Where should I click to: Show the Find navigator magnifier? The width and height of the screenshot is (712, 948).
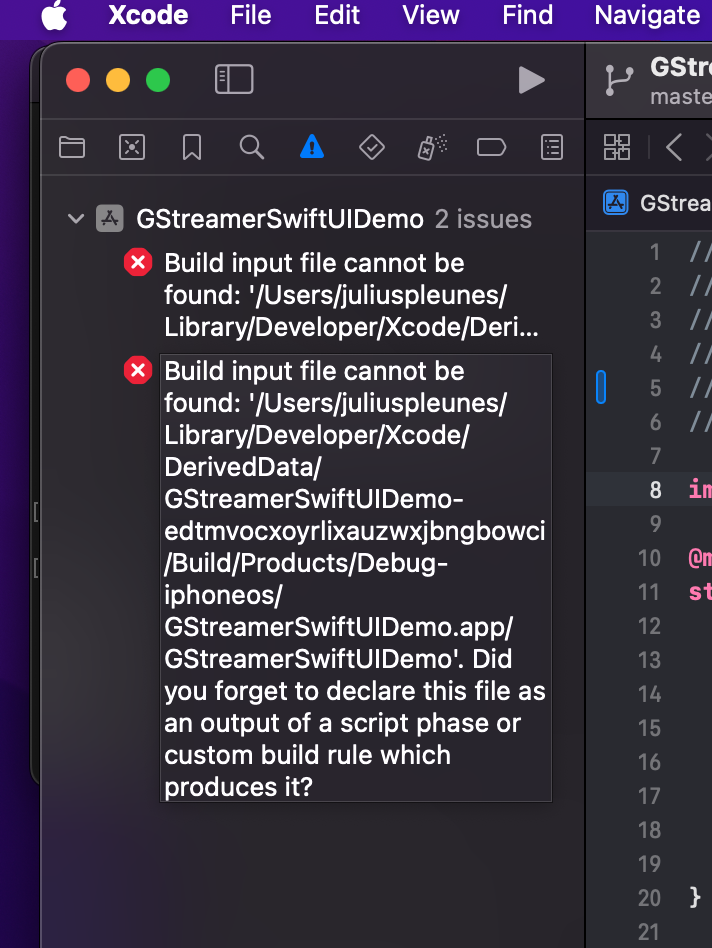(251, 147)
